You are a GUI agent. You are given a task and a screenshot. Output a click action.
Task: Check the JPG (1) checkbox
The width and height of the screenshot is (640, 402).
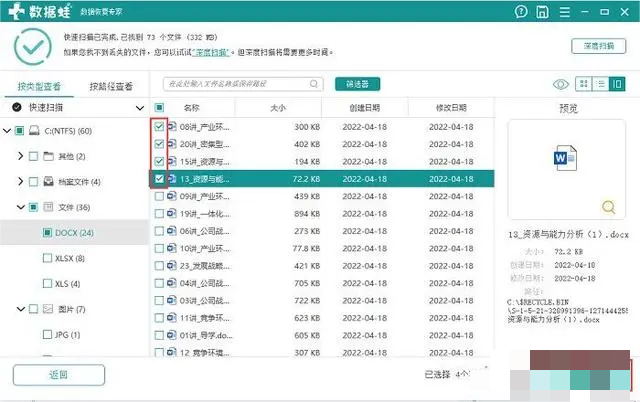click(47, 335)
